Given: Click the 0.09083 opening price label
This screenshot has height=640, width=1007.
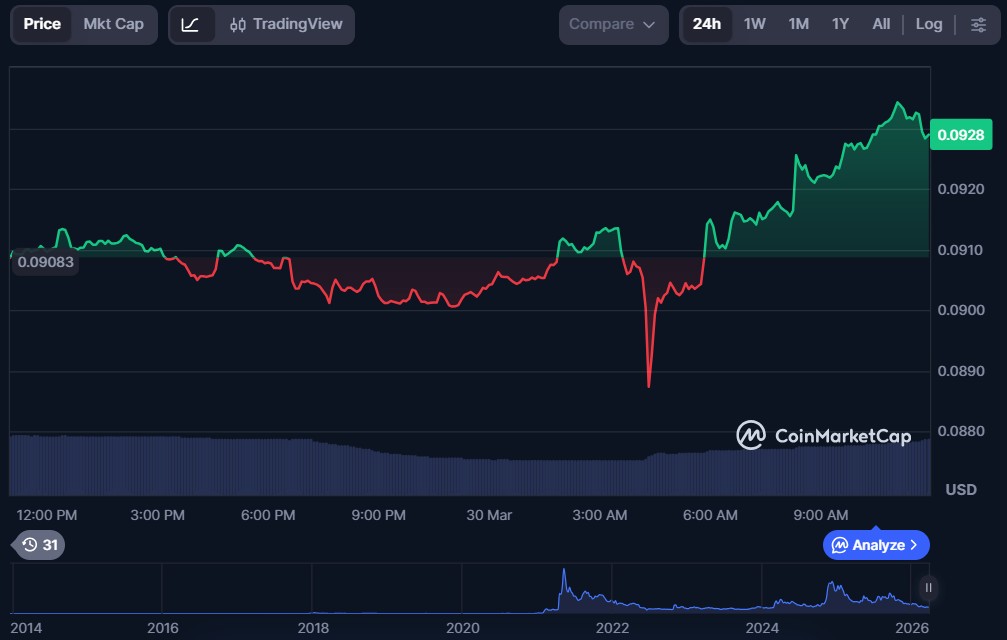Looking at the screenshot, I should click(45, 262).
